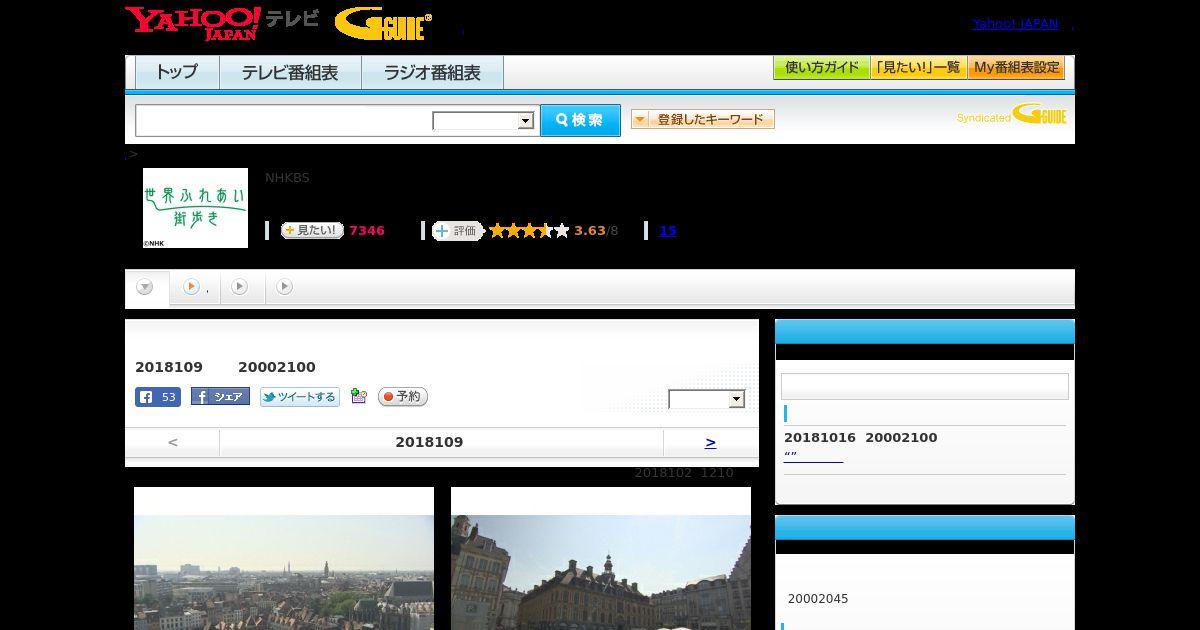Select the down-arrow program tab
The width and height of the screenshot is (1200, 630).
(146, 287)
